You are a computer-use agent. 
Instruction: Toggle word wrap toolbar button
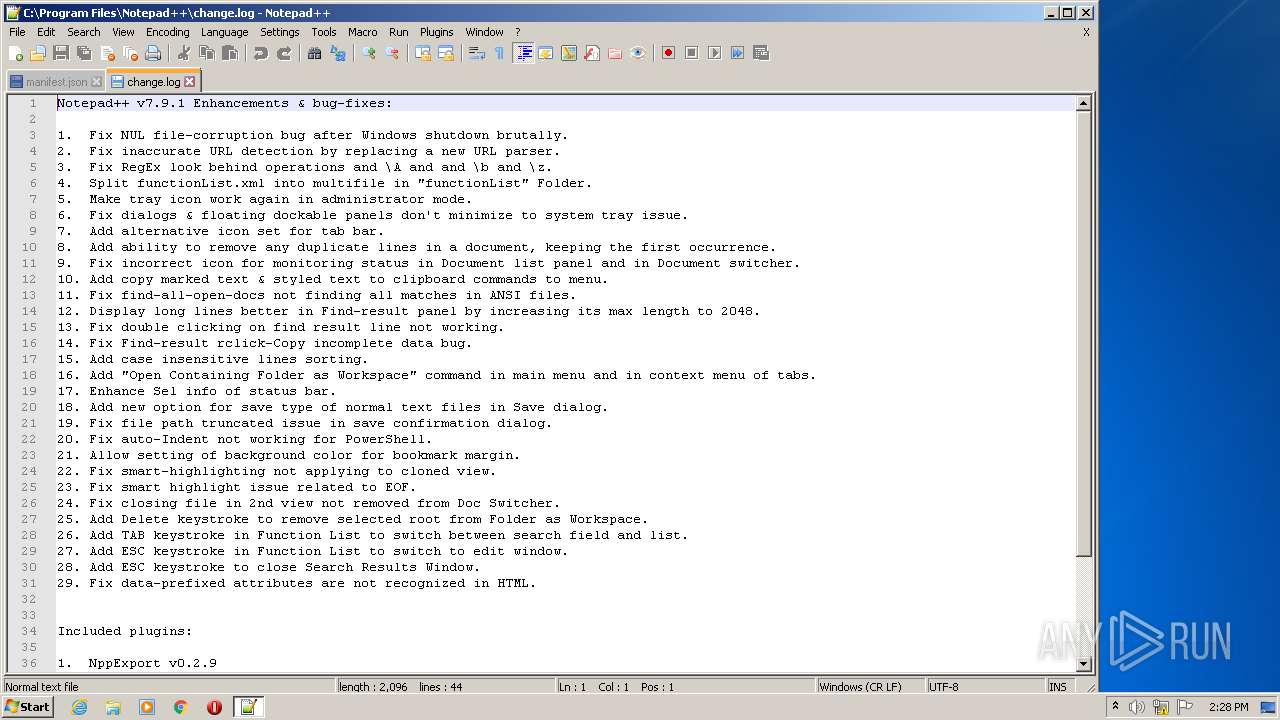(x=476, y=53)
